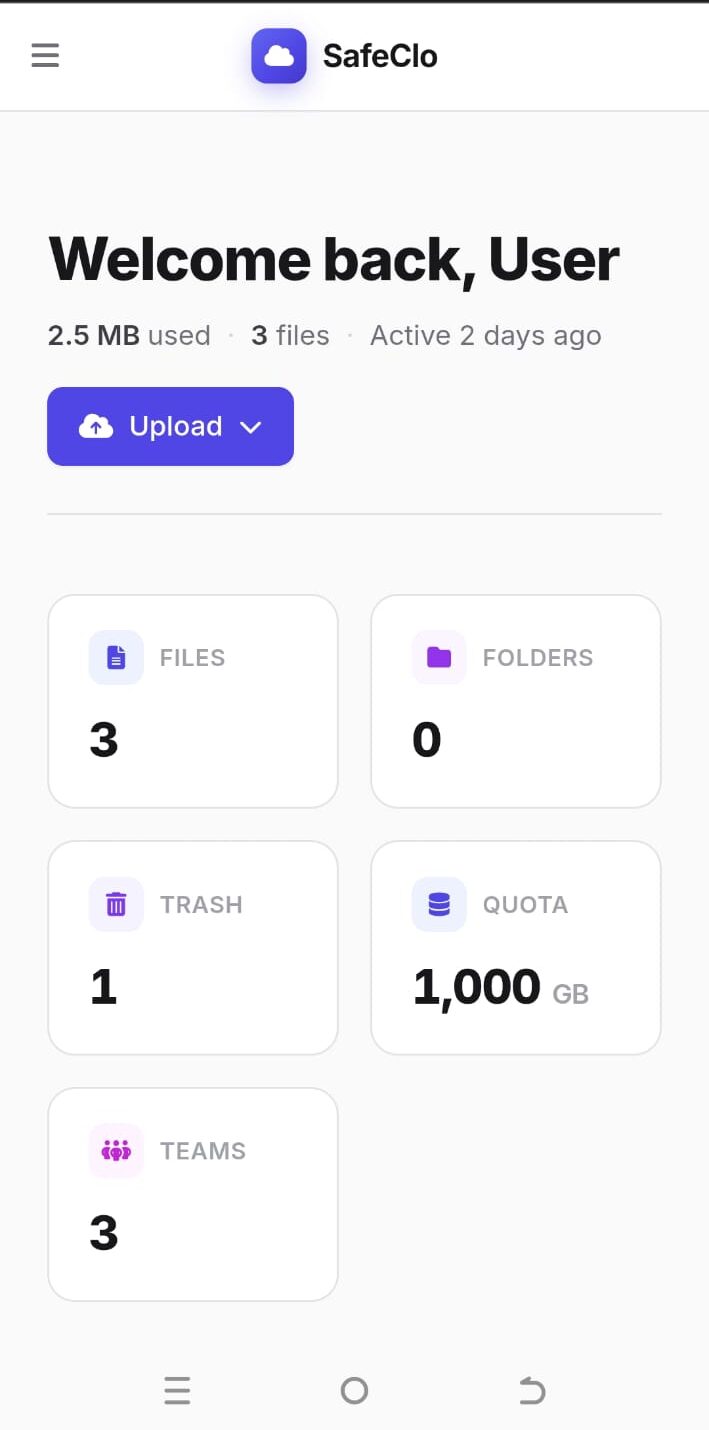709x1430 pixels.
Task: Open the Files stat card
Action: (193, 701)
